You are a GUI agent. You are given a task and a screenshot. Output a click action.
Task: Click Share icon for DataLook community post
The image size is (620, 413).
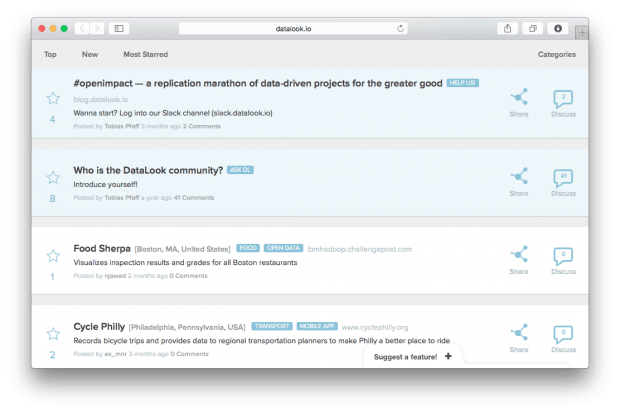(x=518, y=176)
